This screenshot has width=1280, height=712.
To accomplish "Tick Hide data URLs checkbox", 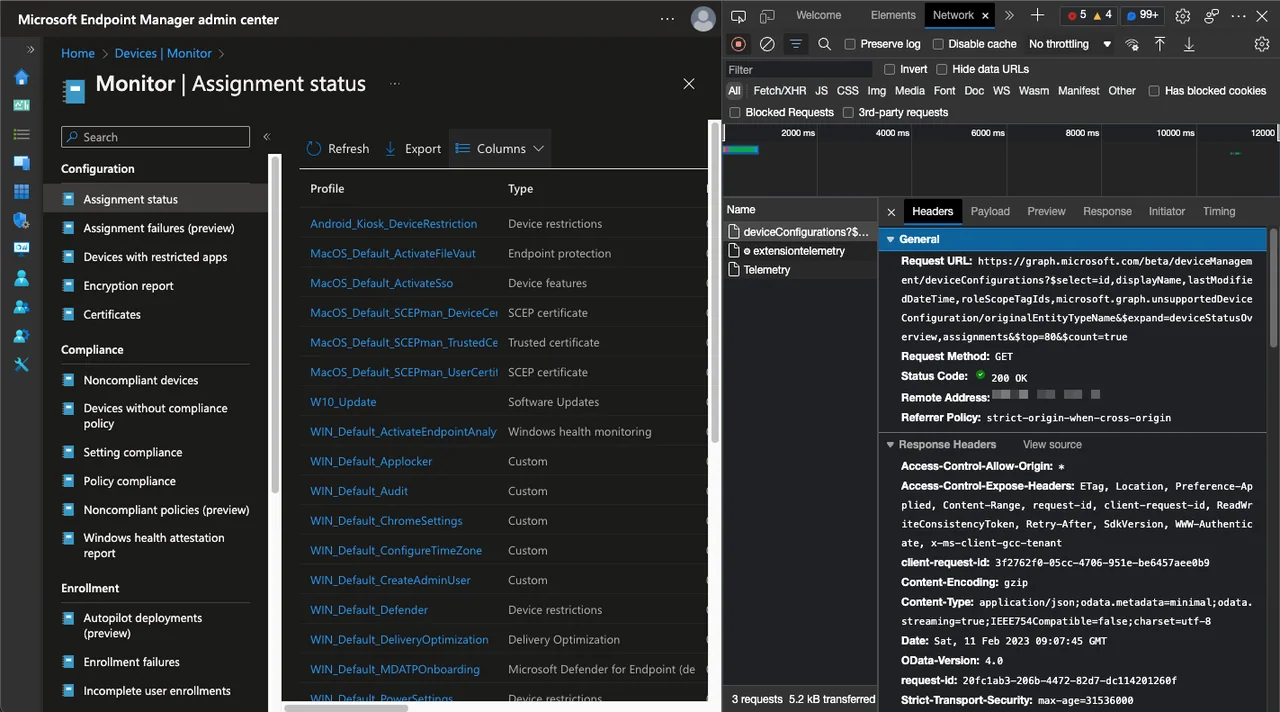I will click(942, 69).
